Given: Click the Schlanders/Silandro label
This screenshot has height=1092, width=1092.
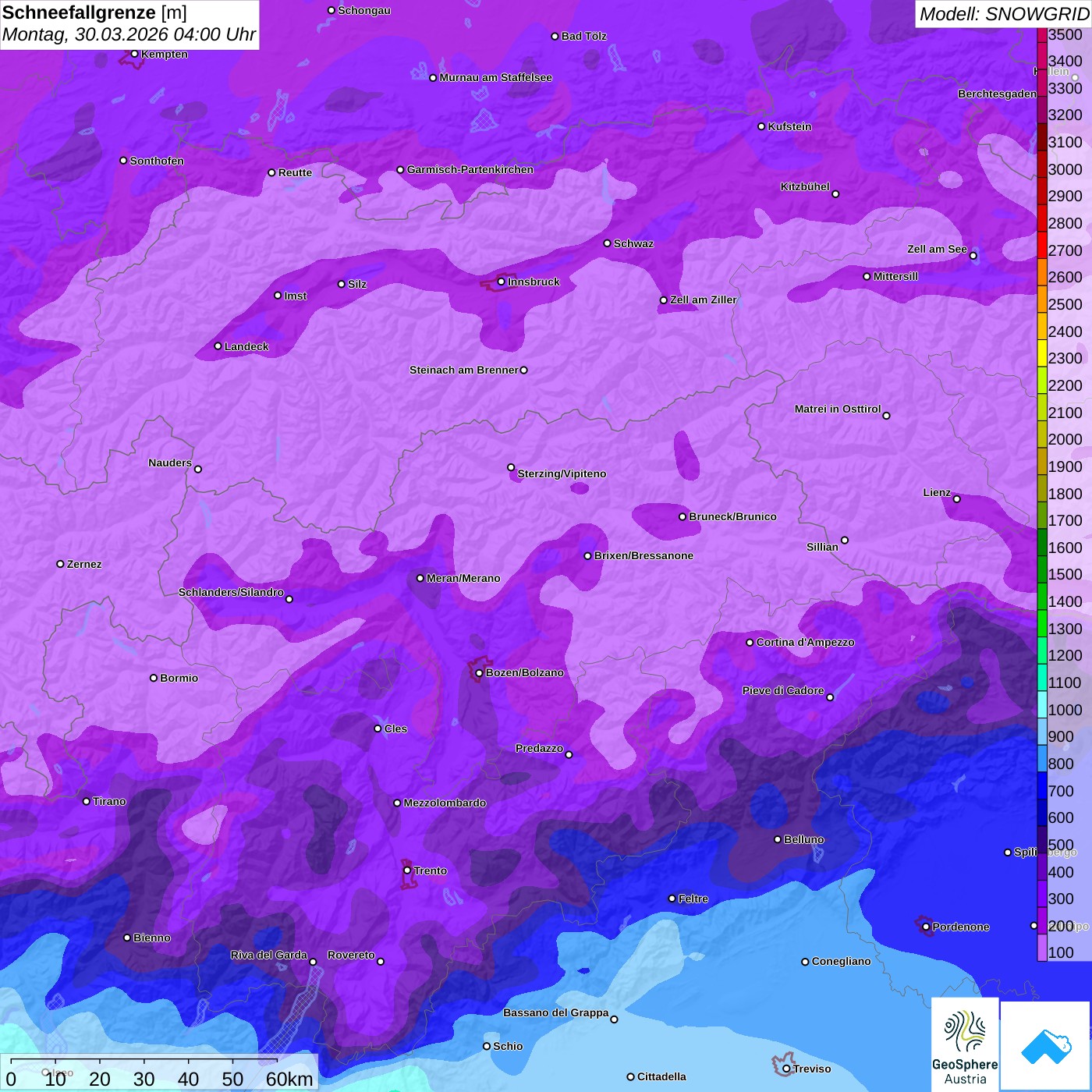Looking at the screenshot, I should pyautogui.click(x=231, y=592).
